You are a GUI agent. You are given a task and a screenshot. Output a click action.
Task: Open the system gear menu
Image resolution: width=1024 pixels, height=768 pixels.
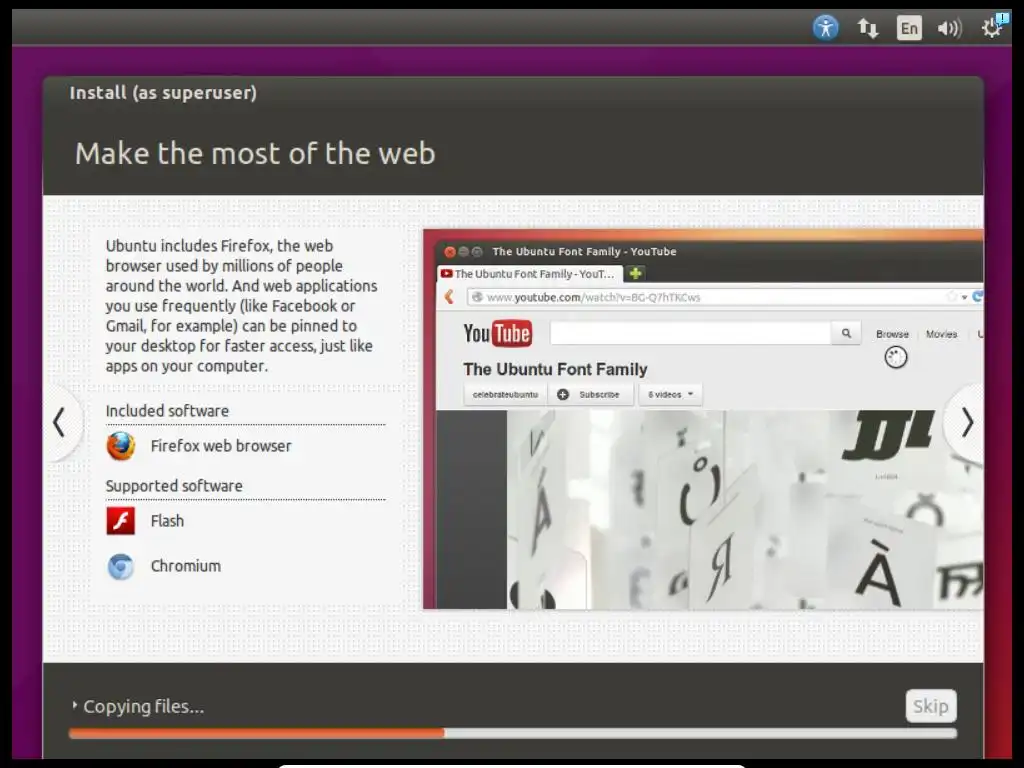pyautogui.click(x=993, y=27)
